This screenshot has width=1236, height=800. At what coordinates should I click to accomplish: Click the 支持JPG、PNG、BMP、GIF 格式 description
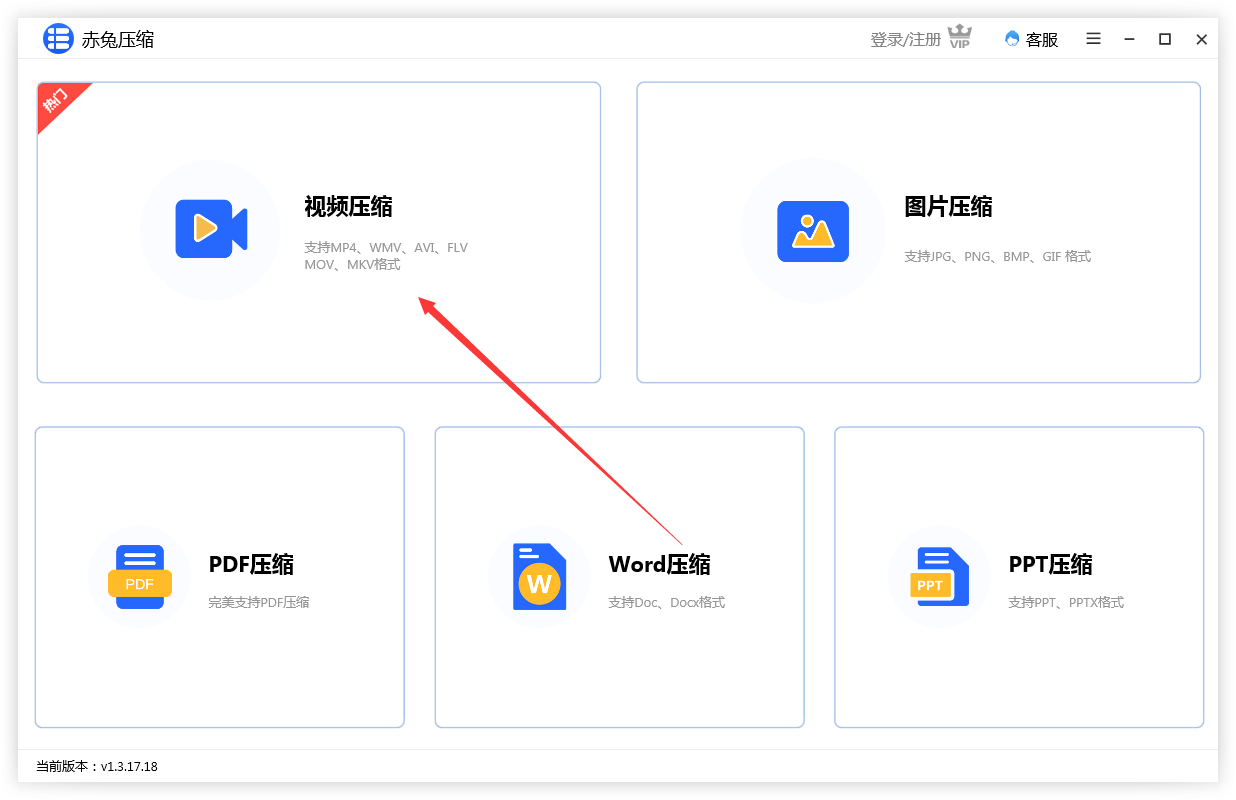(997, 257)
